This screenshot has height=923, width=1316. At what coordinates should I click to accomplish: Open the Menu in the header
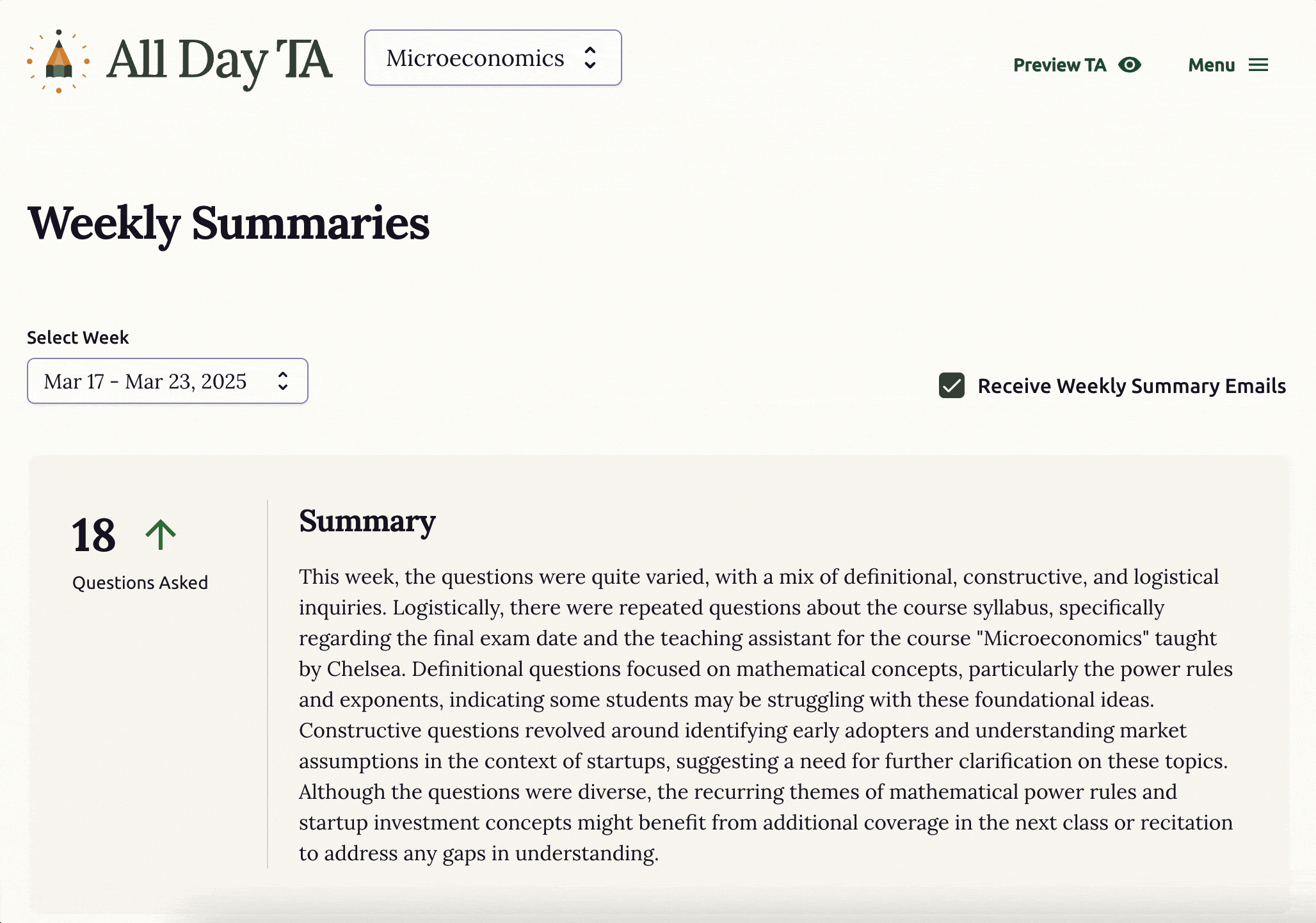(x=1228, y=65)
